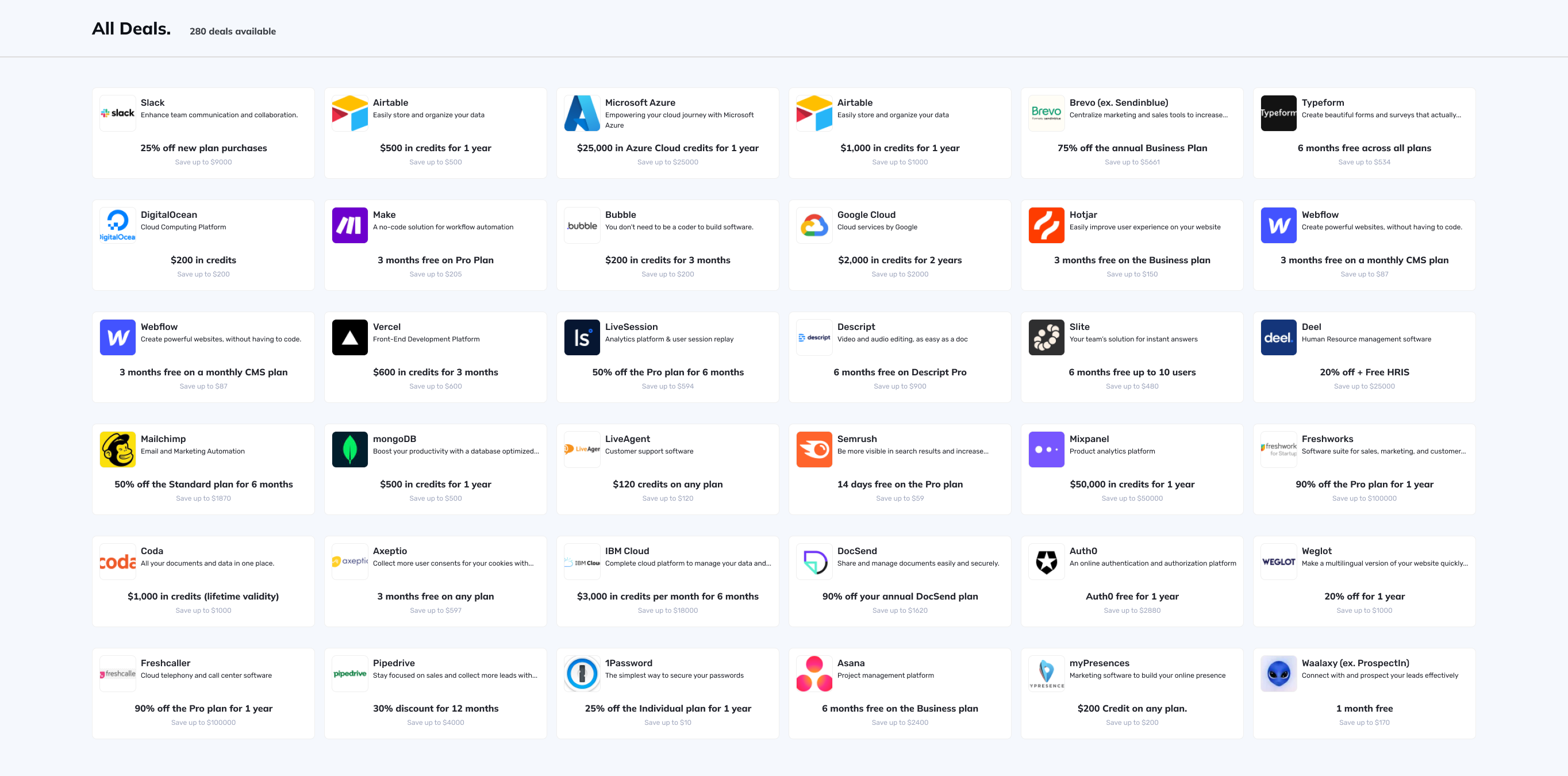
Task: Select the Microsoft Azure icon
Action: point(582,112)
